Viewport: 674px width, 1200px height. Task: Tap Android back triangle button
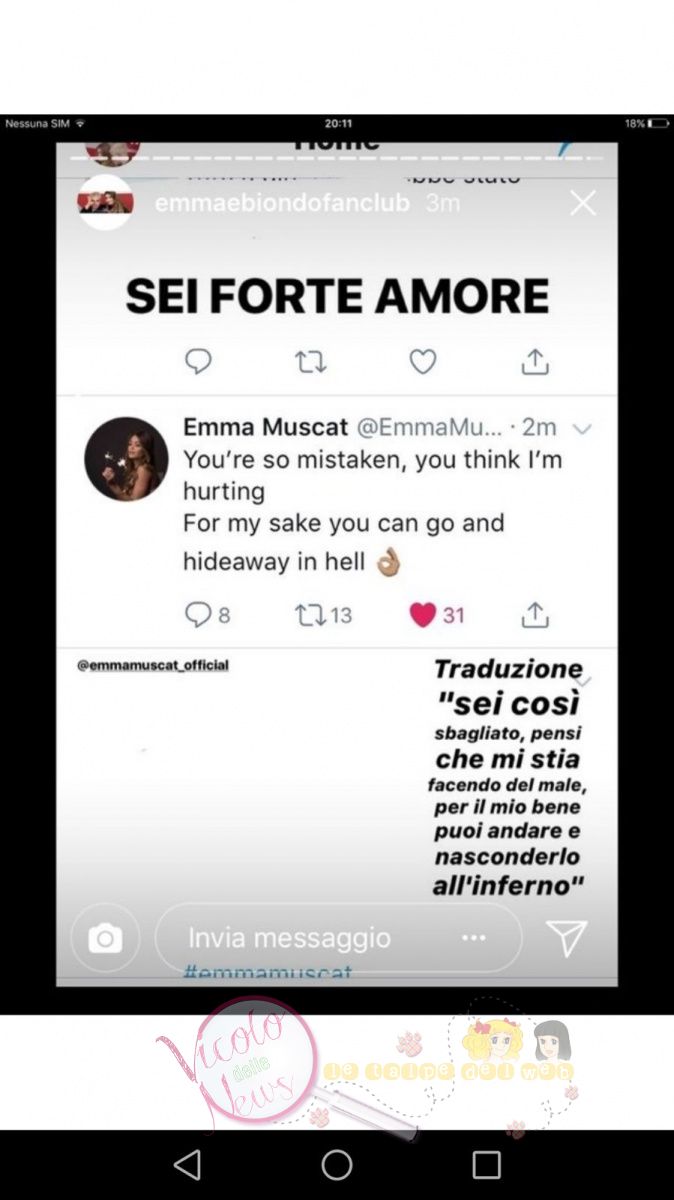187,1165
